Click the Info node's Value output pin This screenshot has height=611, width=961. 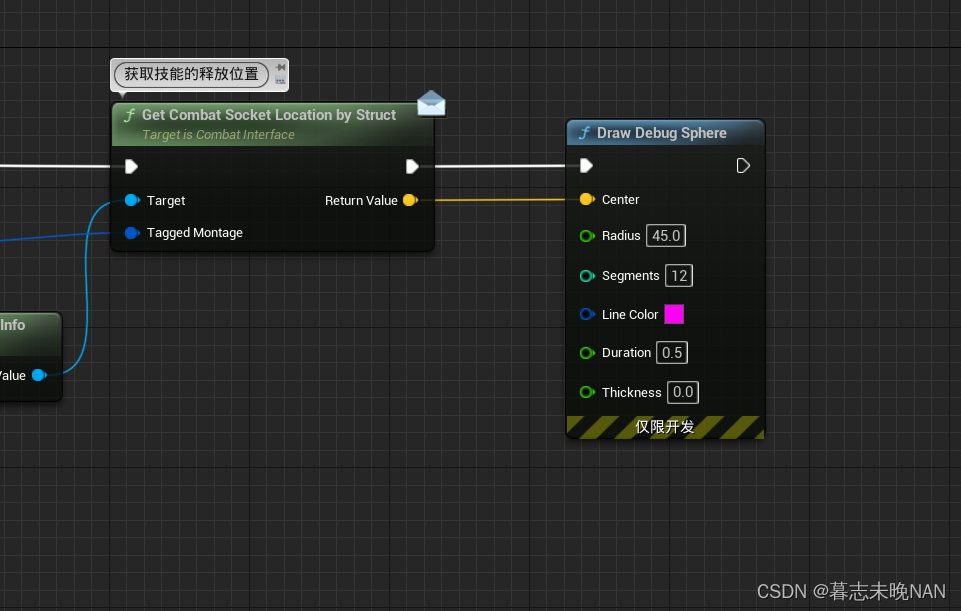click(x=39, y=375)
